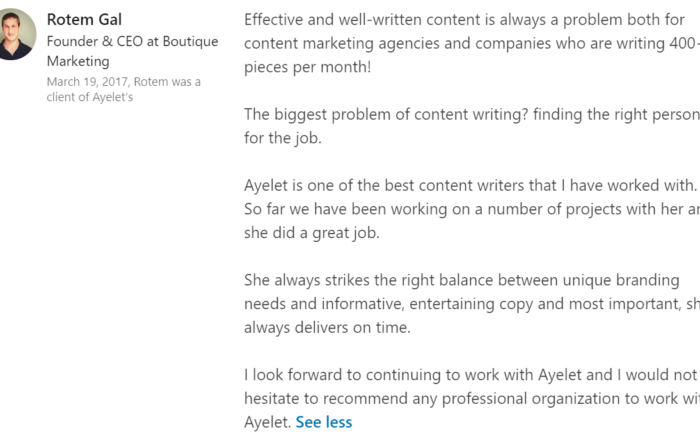700x441 pixels.
Task: Click the line "I look forward to continuing"
Action: pyautogui.click(x=471, y=375)
